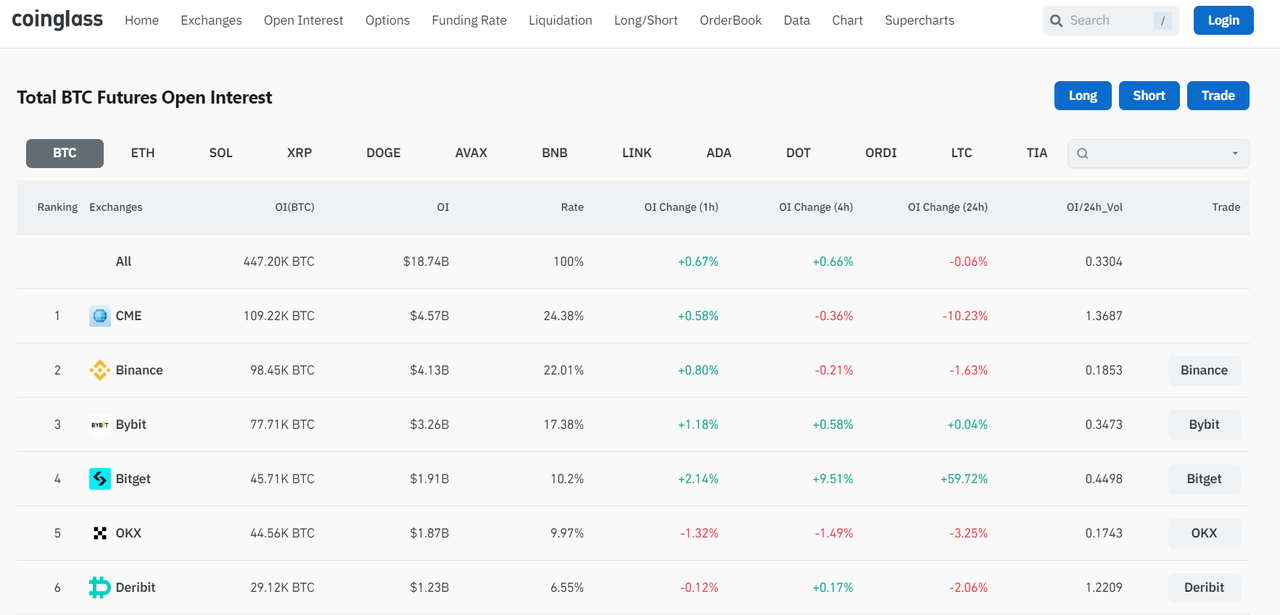
Task: Click the magnifier icon in coin selector
Action: tap(1082, 153)
